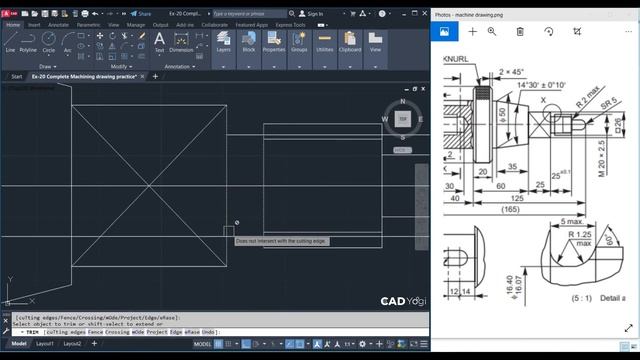Click the View panel icon
The image size is (640, 360).
[x=375, y=39]
